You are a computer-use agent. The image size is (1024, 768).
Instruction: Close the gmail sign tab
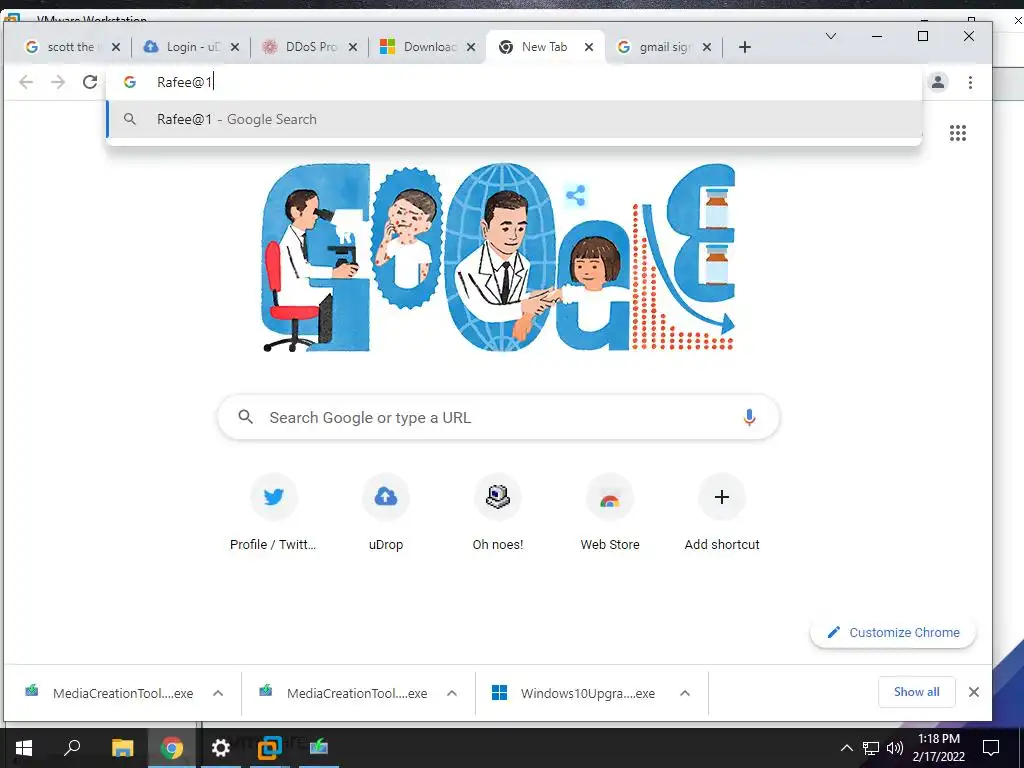coord(707,47)
